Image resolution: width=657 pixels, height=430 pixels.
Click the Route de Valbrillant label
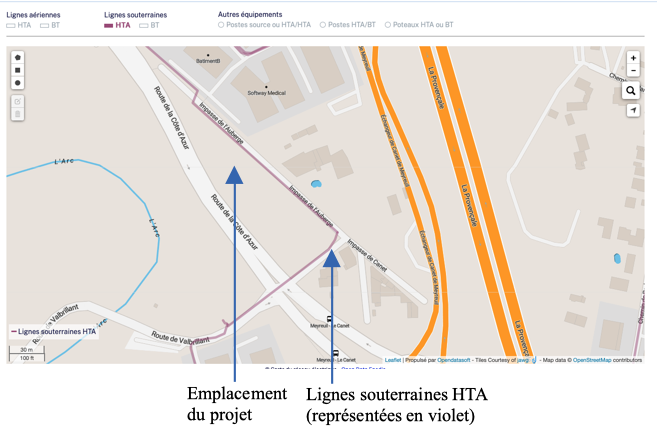pos(180,338)
